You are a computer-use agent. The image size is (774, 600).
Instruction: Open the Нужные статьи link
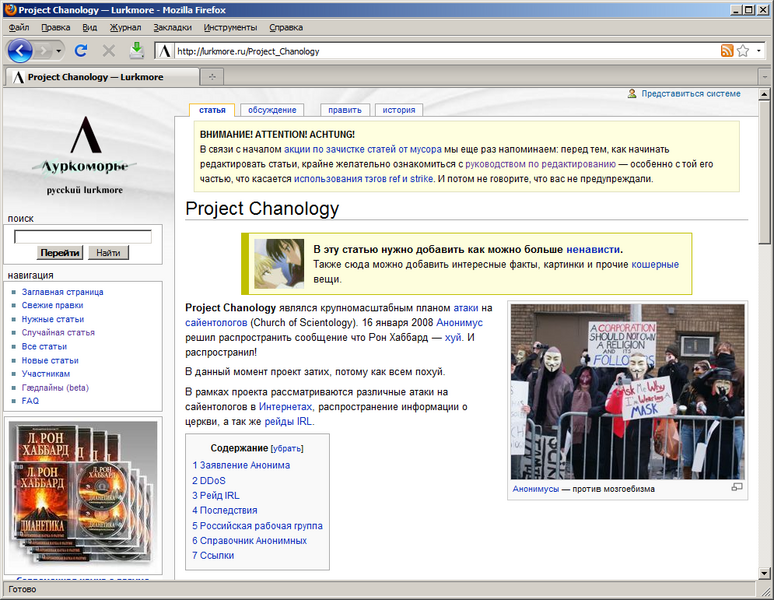(x=53, y=319)
